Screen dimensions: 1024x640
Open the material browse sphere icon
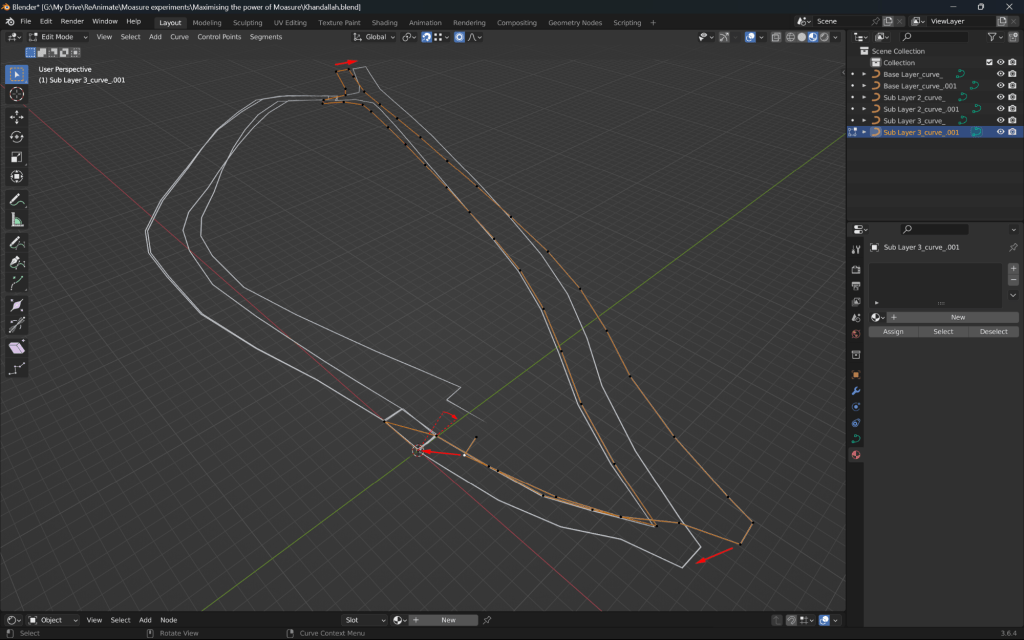coord(876,317)
